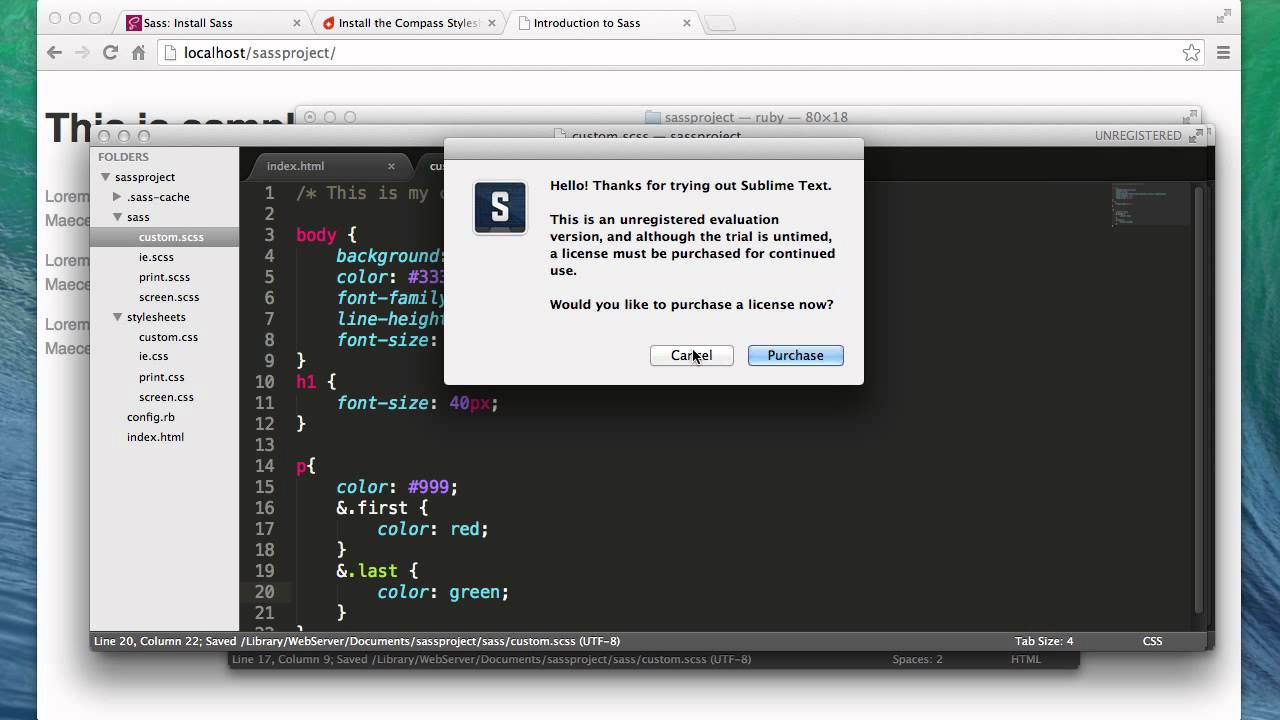Click line number 20 in the gutter
This screenshot has width=1280, height=720.
264,592
